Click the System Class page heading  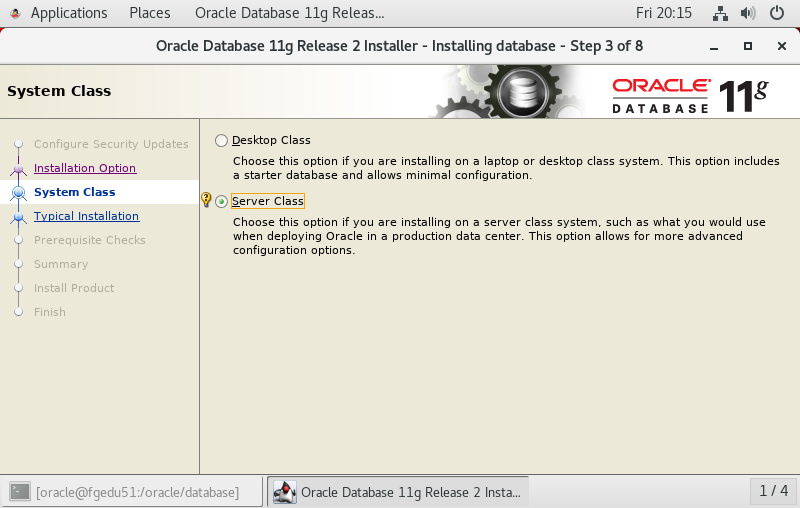point(59,91)
